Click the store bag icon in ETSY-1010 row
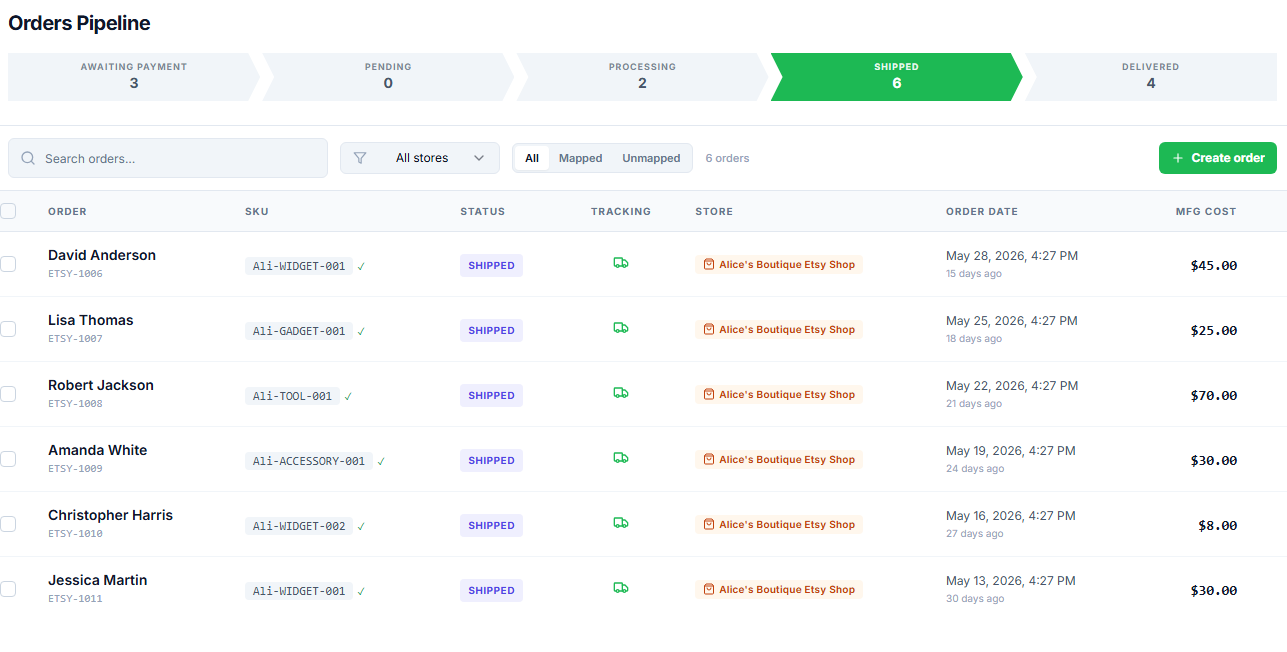The image size is (1287, 652). point(709,525)
